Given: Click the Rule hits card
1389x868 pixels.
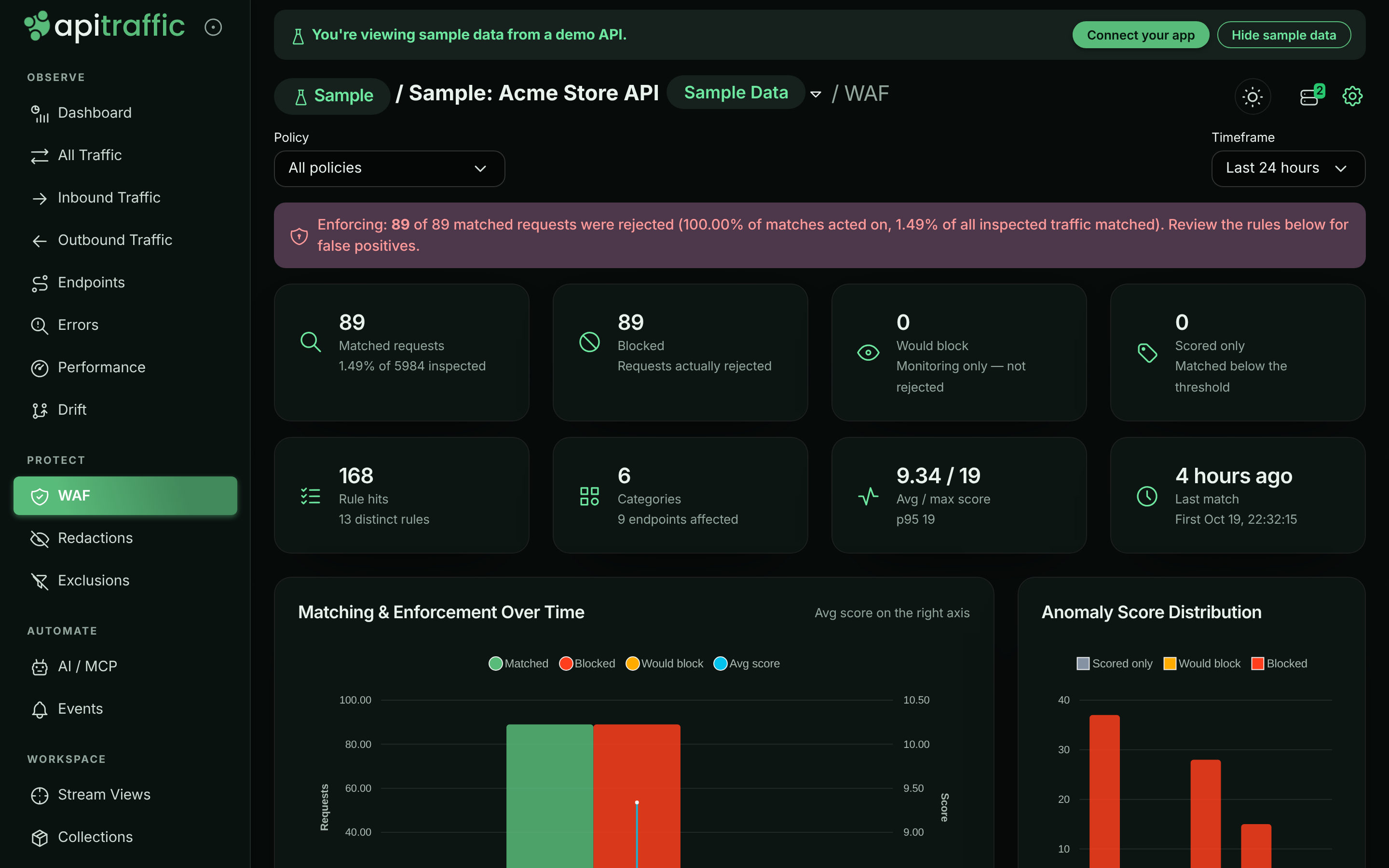Looking at the screenshot, I should coord(401,495).
